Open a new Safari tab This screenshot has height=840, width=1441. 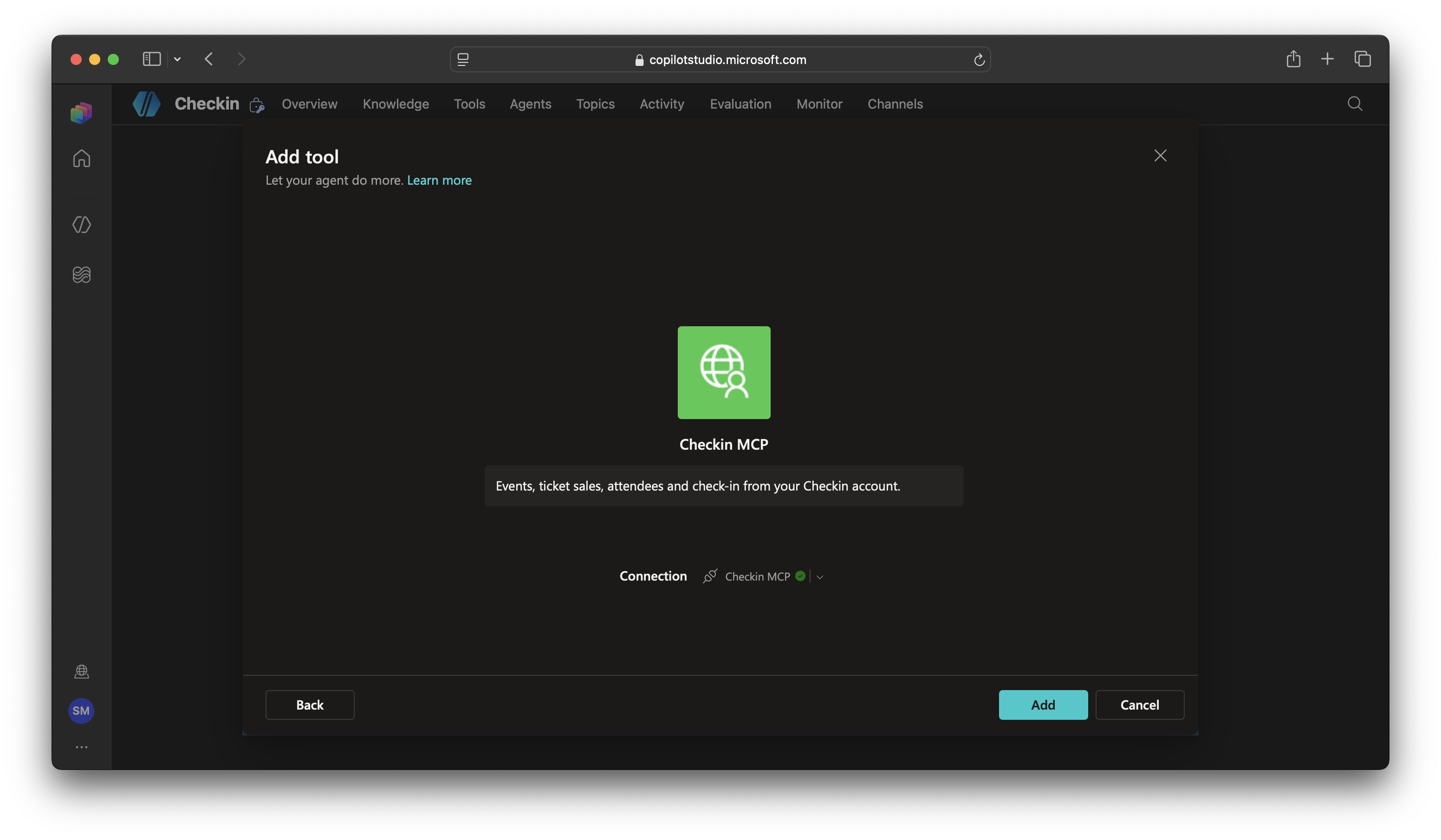1327,59
